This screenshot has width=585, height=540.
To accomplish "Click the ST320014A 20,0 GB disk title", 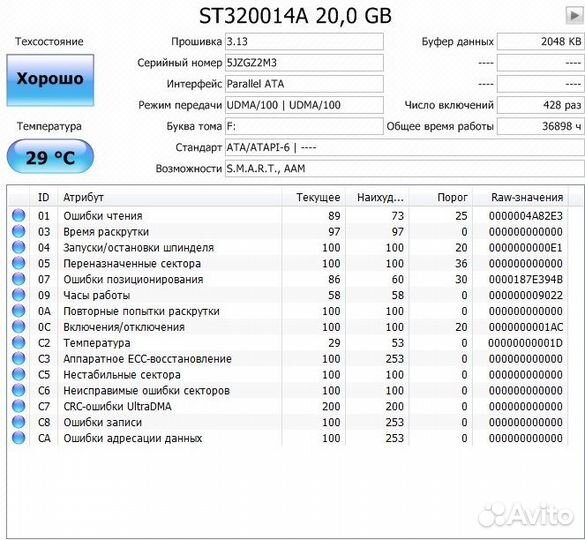I will (x=295, y=16).
